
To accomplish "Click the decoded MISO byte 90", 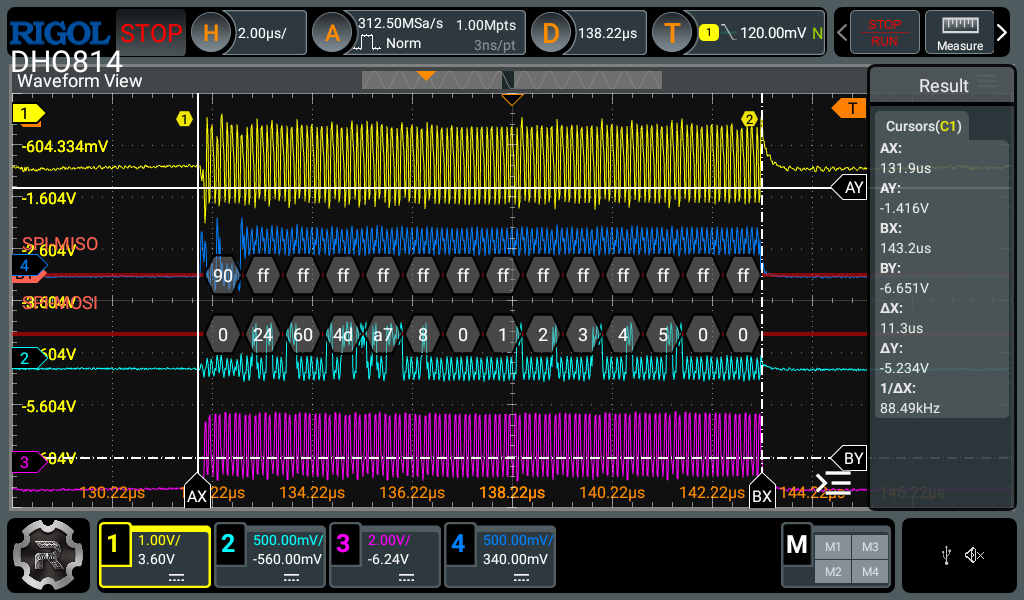I will click(223, 276).
